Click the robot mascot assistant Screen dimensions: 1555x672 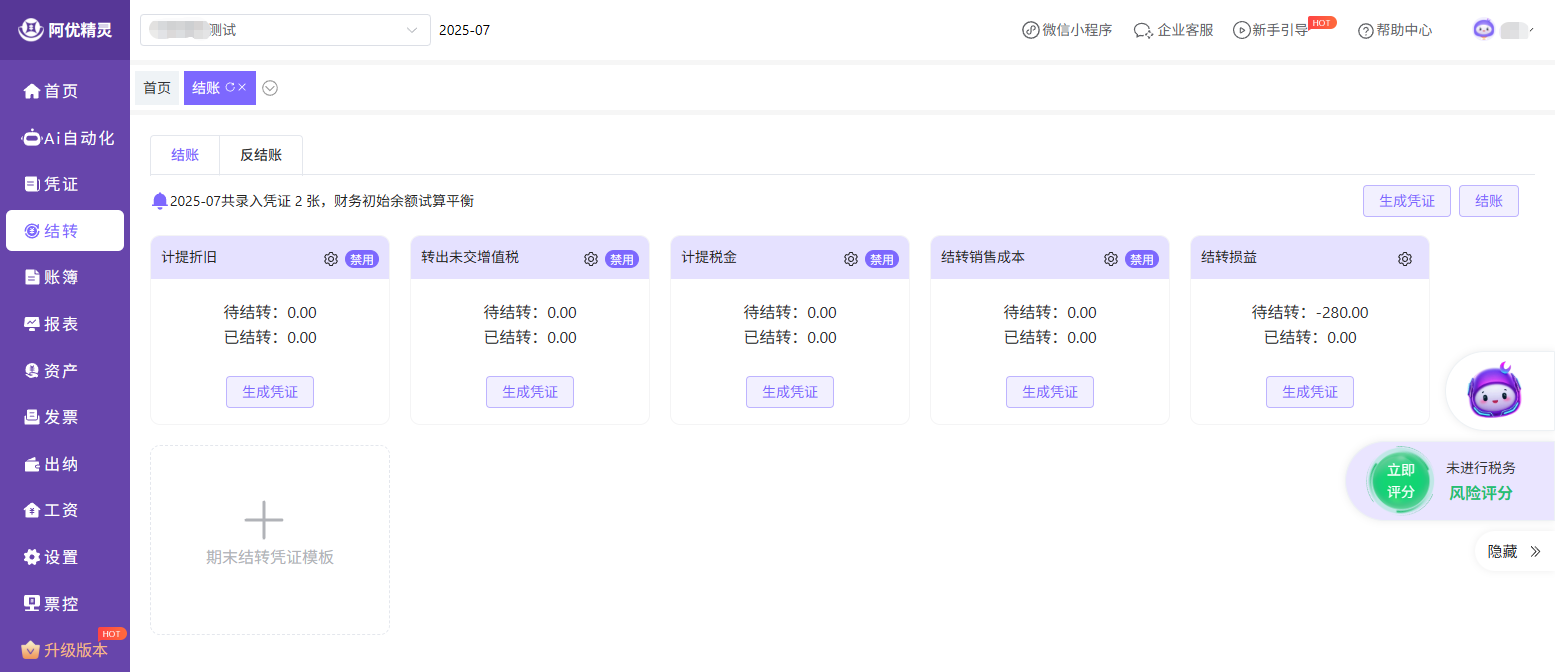click(x=1493, y=393)
